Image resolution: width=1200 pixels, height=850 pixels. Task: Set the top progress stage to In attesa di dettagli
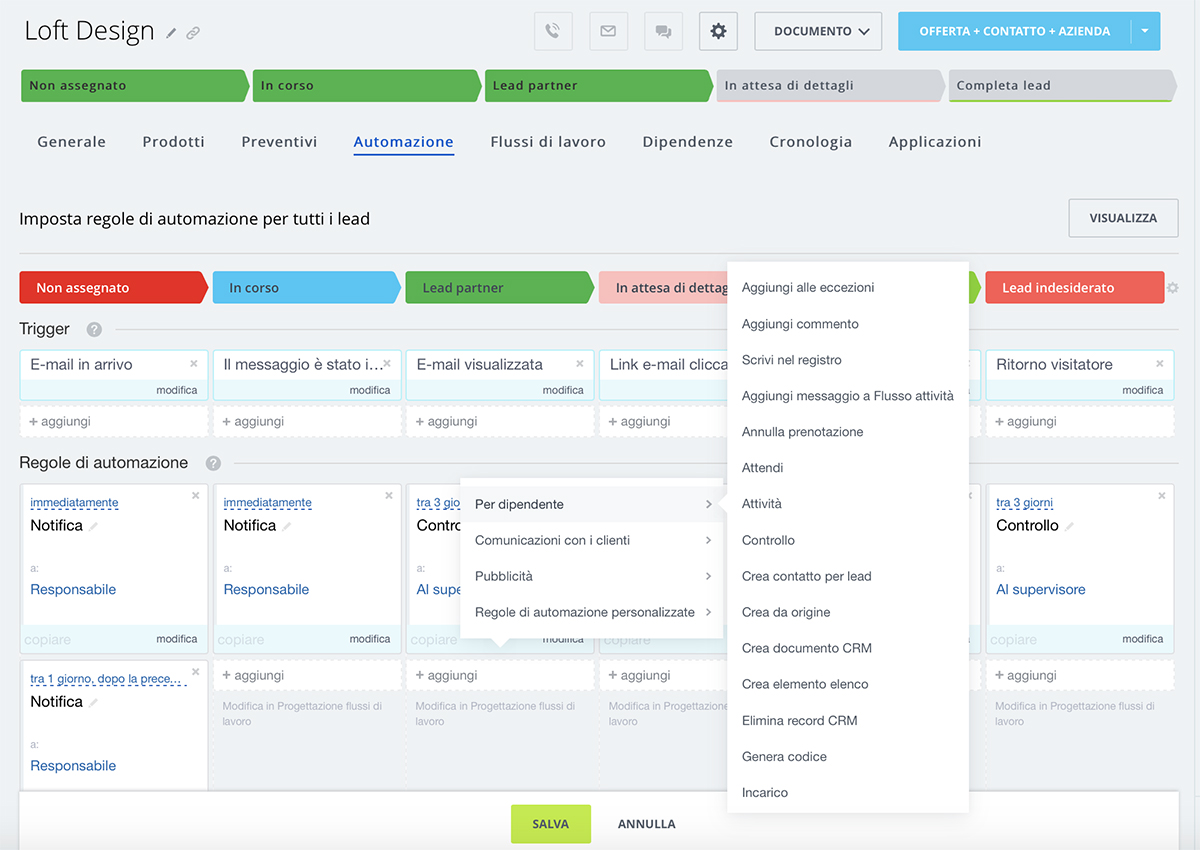(829, 85)
